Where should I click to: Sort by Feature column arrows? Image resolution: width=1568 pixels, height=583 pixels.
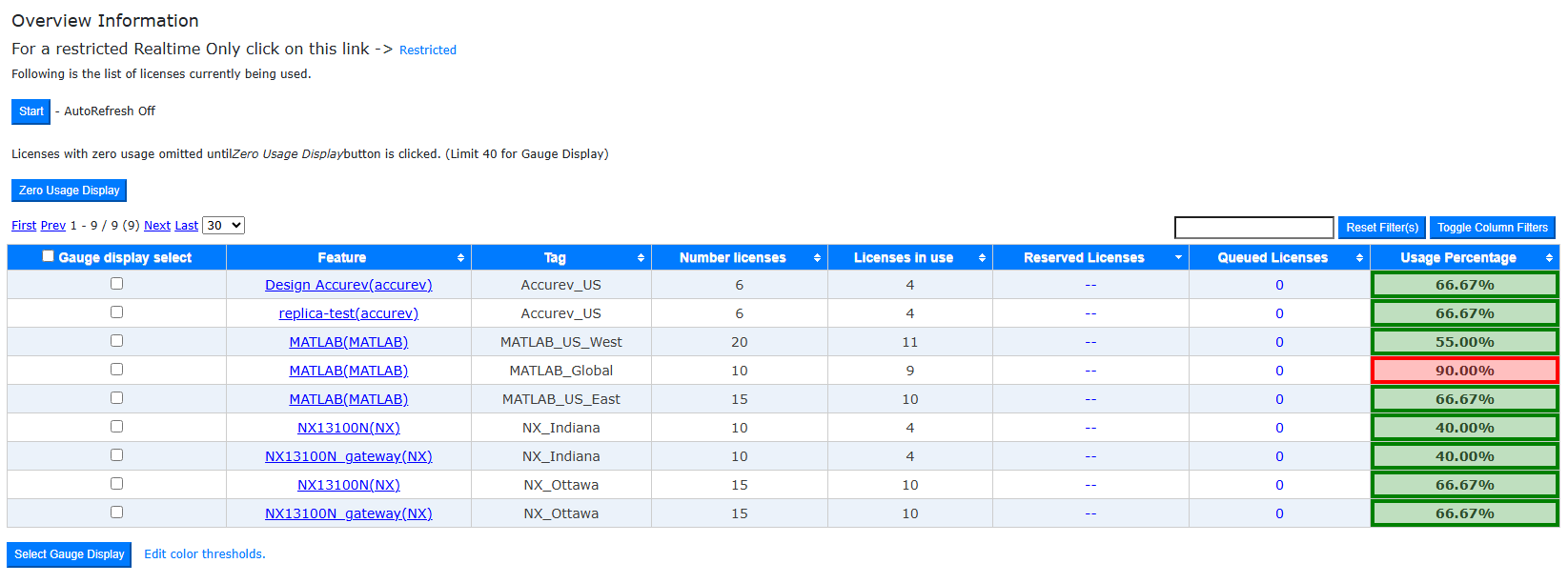460,258
